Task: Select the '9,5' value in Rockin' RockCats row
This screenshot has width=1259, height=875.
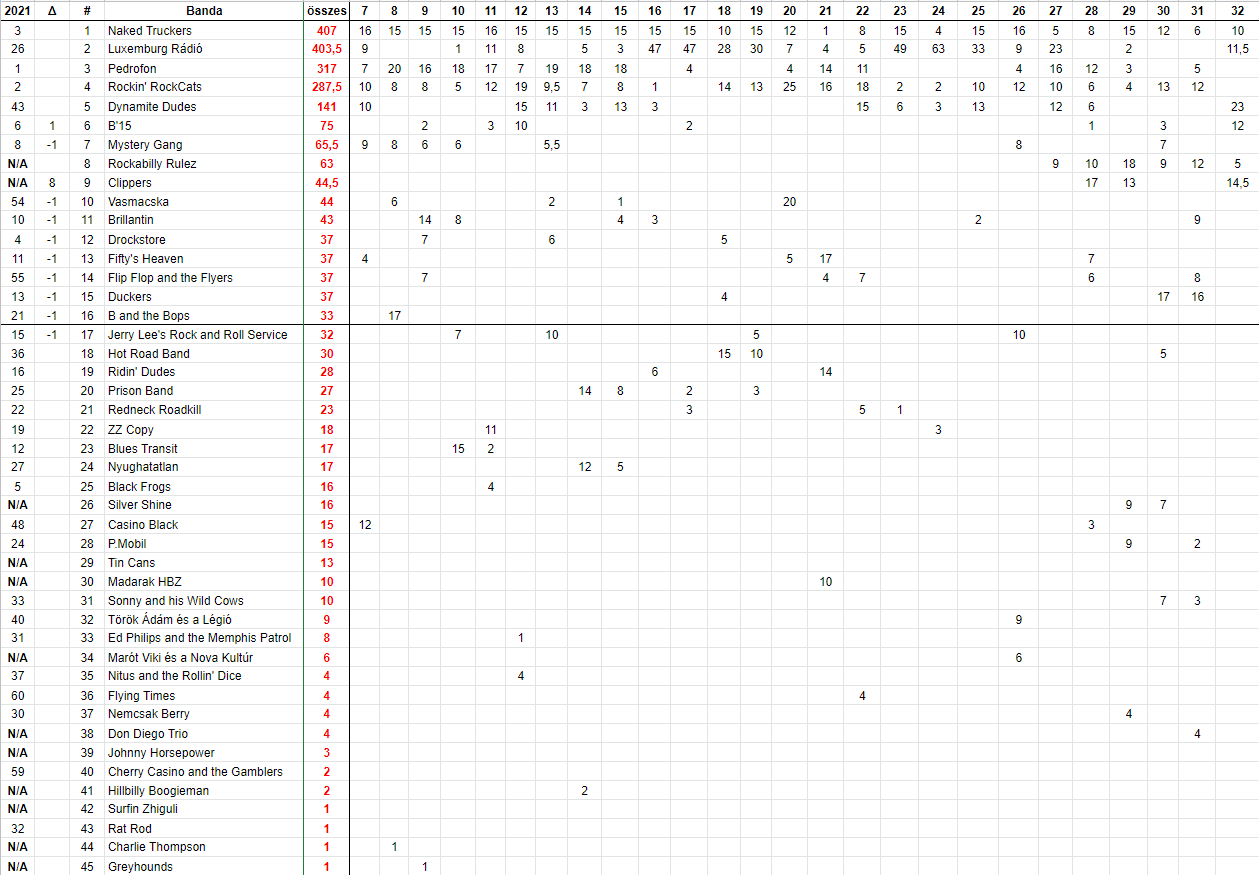Action: tap(552, 87)
